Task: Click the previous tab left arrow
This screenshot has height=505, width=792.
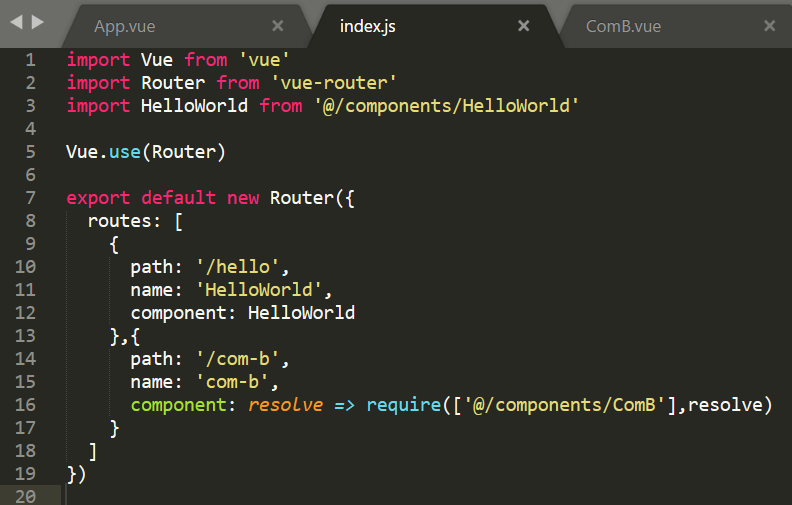Action: click(x=16, y=22)
